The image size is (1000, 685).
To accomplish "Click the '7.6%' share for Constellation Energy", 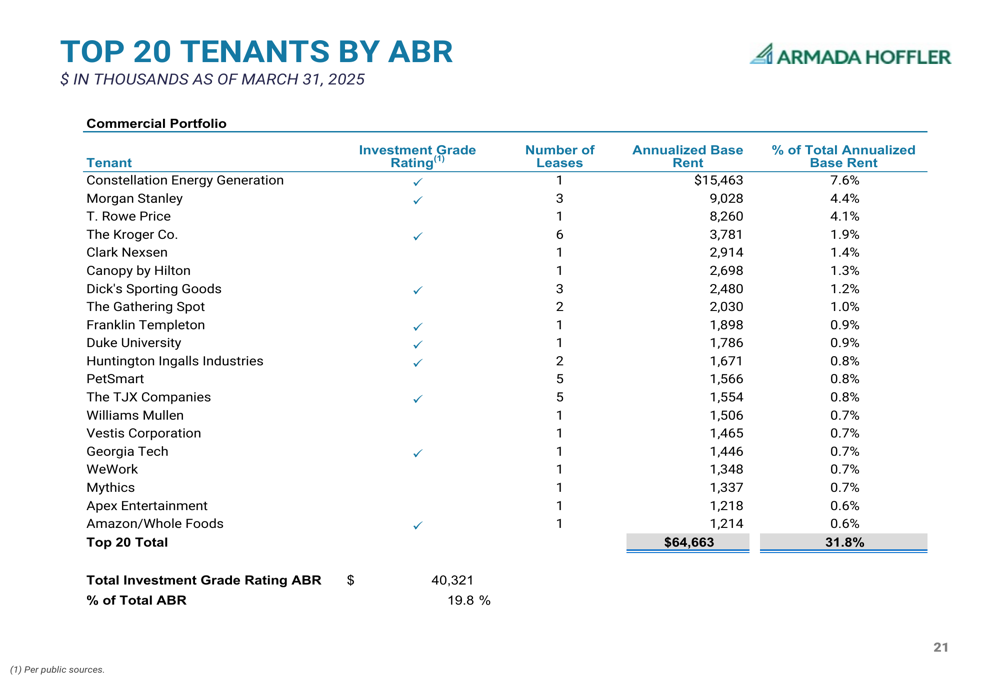I will (844, 180).
